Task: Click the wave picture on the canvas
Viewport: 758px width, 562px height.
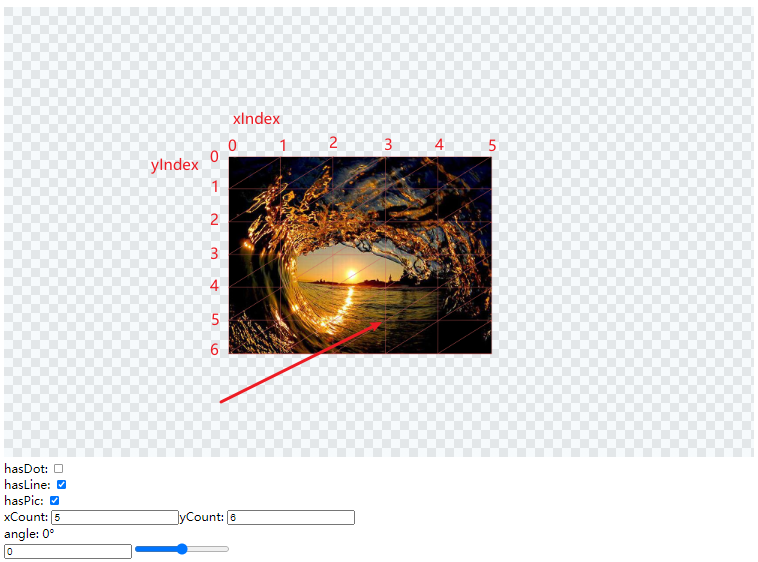Action: click(360, 255)
